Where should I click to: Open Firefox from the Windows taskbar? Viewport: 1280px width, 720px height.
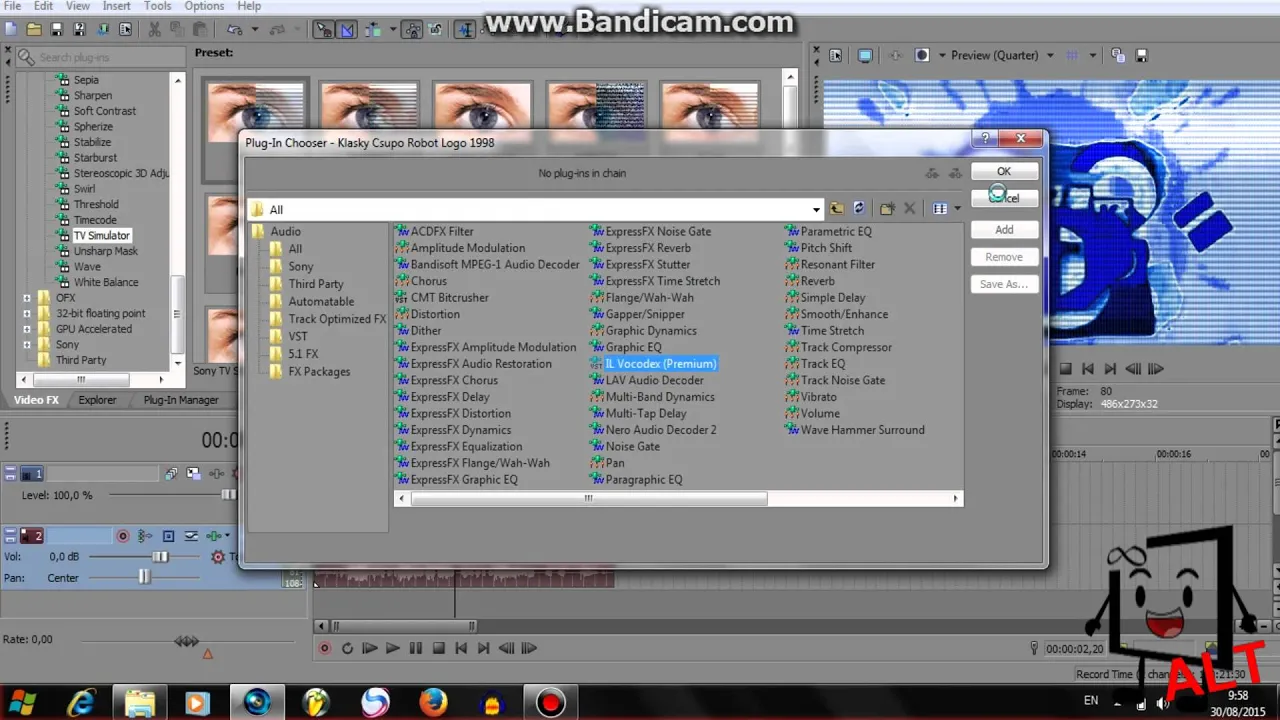(x=433, y=703)
